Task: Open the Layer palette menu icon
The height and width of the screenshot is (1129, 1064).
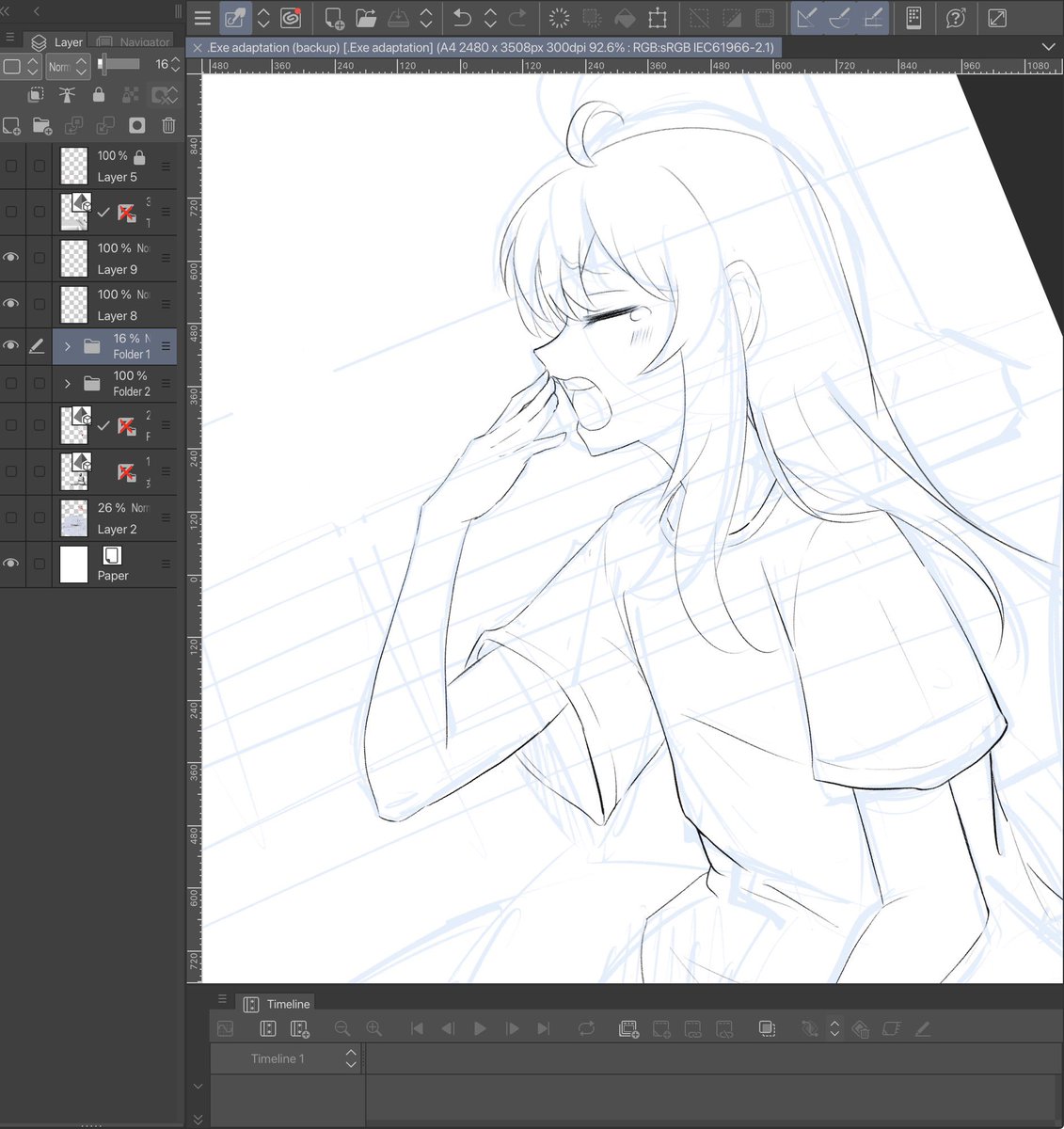Action: pos(10,39)
